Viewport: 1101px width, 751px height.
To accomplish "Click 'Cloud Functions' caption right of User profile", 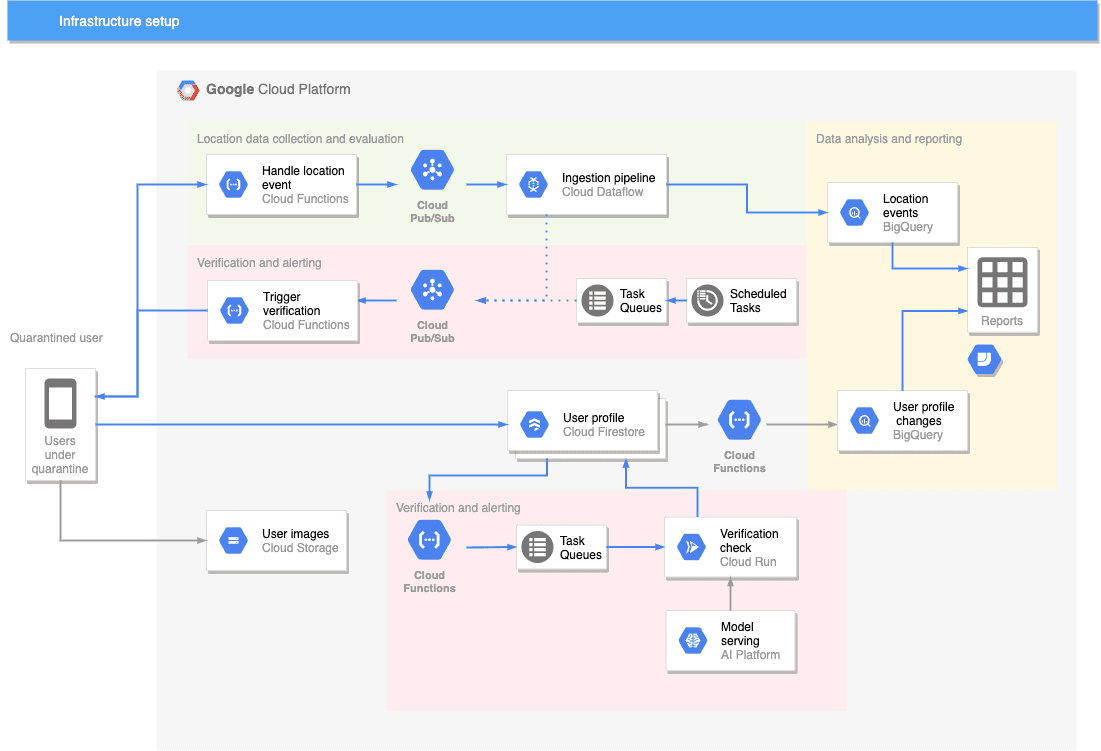I will pyautogui.click(x=739, y=461).
